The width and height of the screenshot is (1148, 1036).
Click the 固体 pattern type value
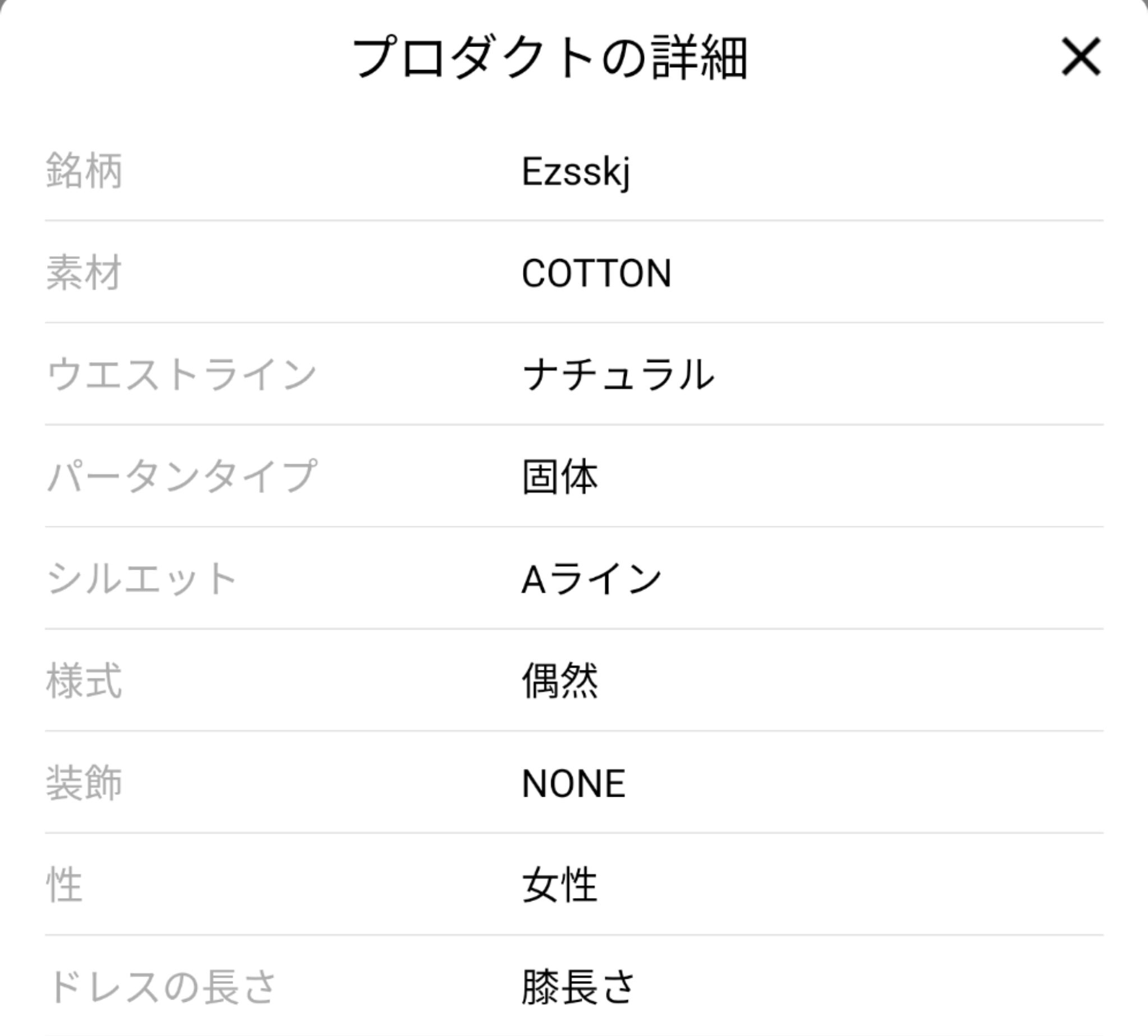point(559,477)
